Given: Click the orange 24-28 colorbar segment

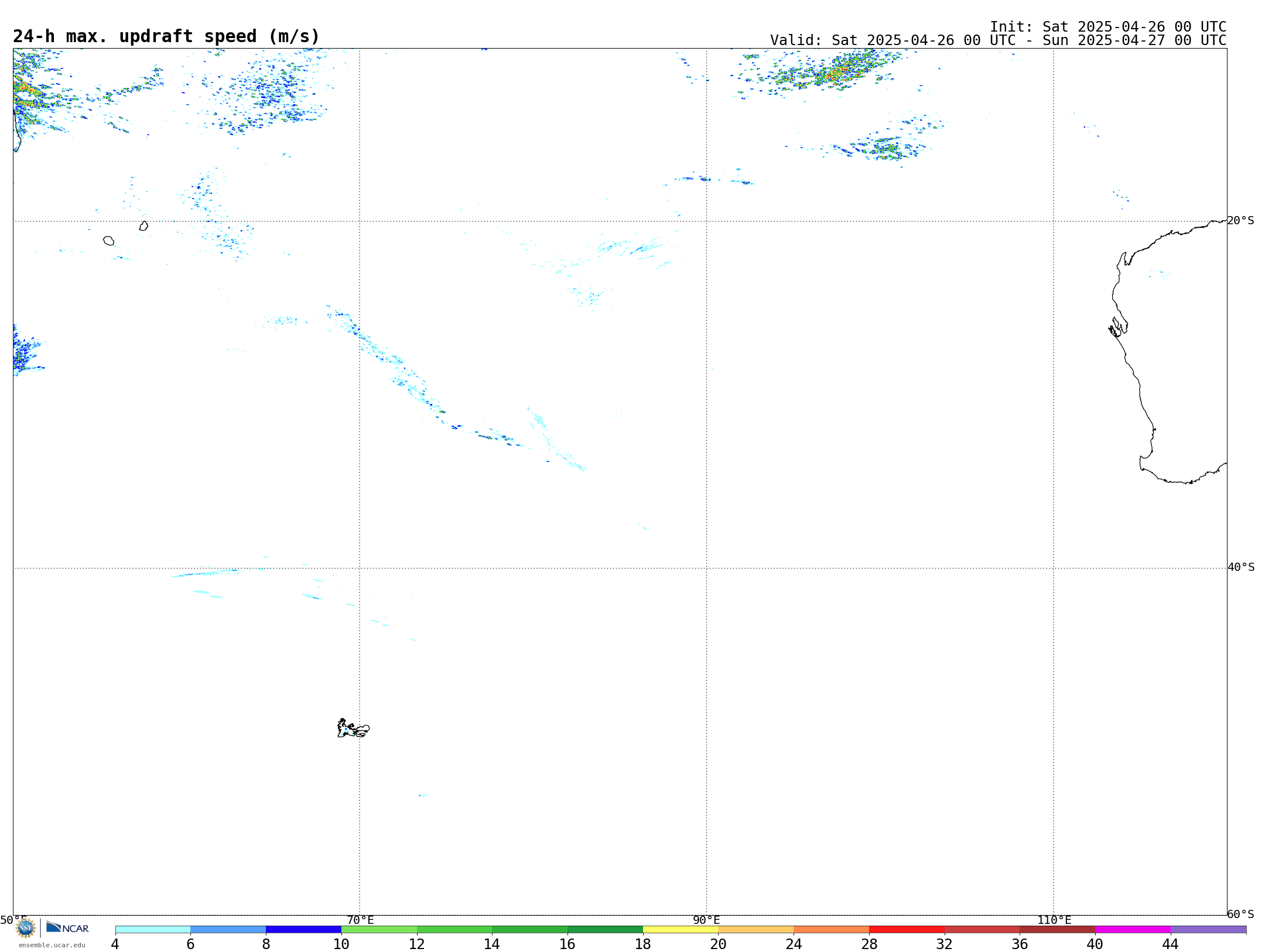Looking at the screenshot, I should 832,929.
